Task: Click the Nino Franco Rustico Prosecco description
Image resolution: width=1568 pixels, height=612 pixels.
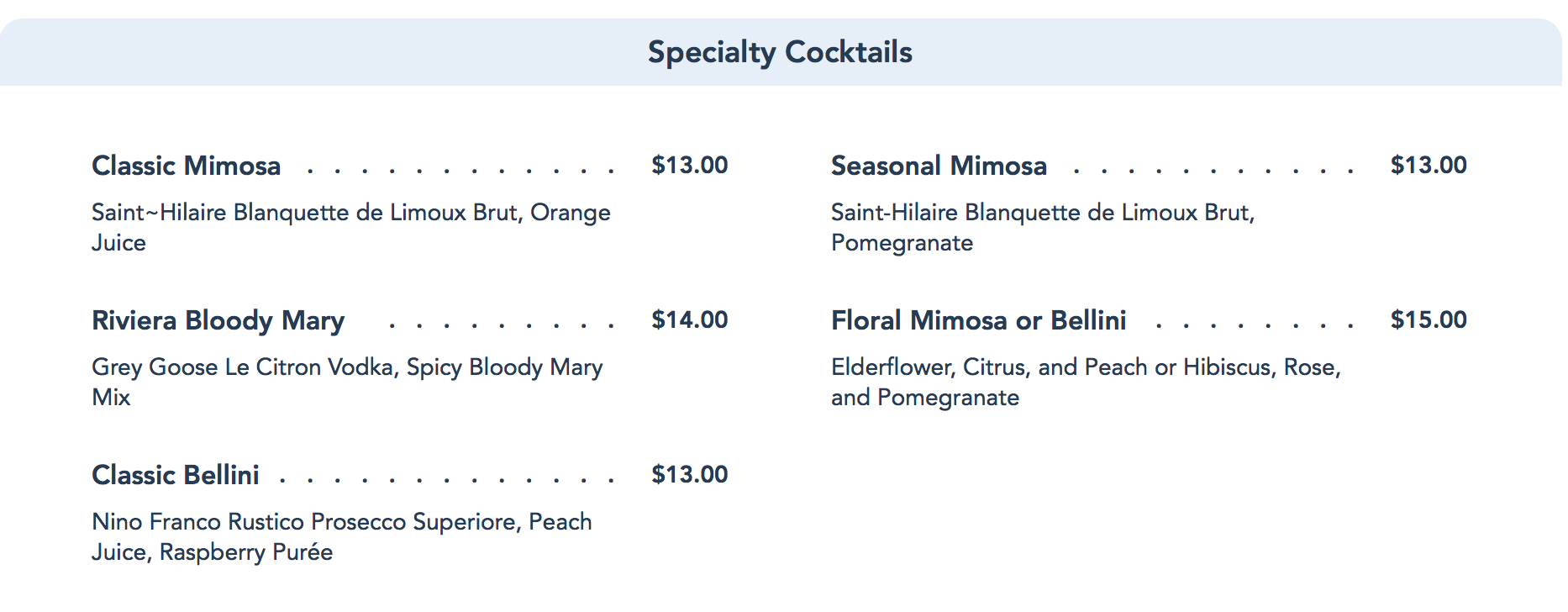Action: 341,536
